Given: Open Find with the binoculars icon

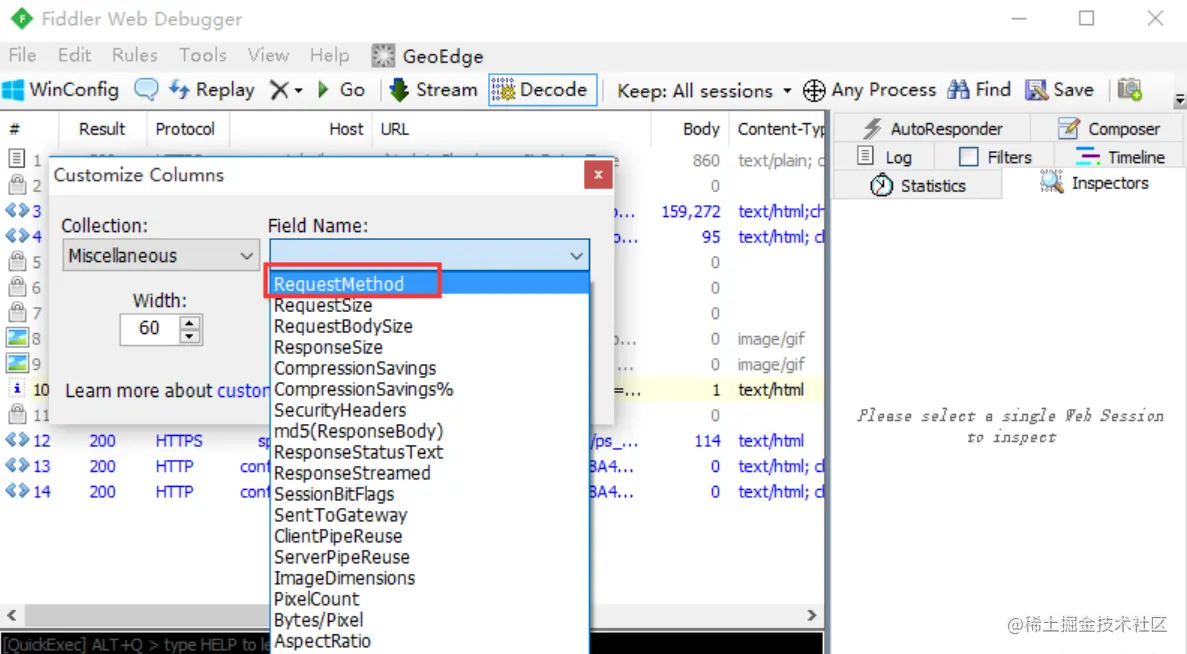Looking at the screenshot, I should [x=980, y=90].
